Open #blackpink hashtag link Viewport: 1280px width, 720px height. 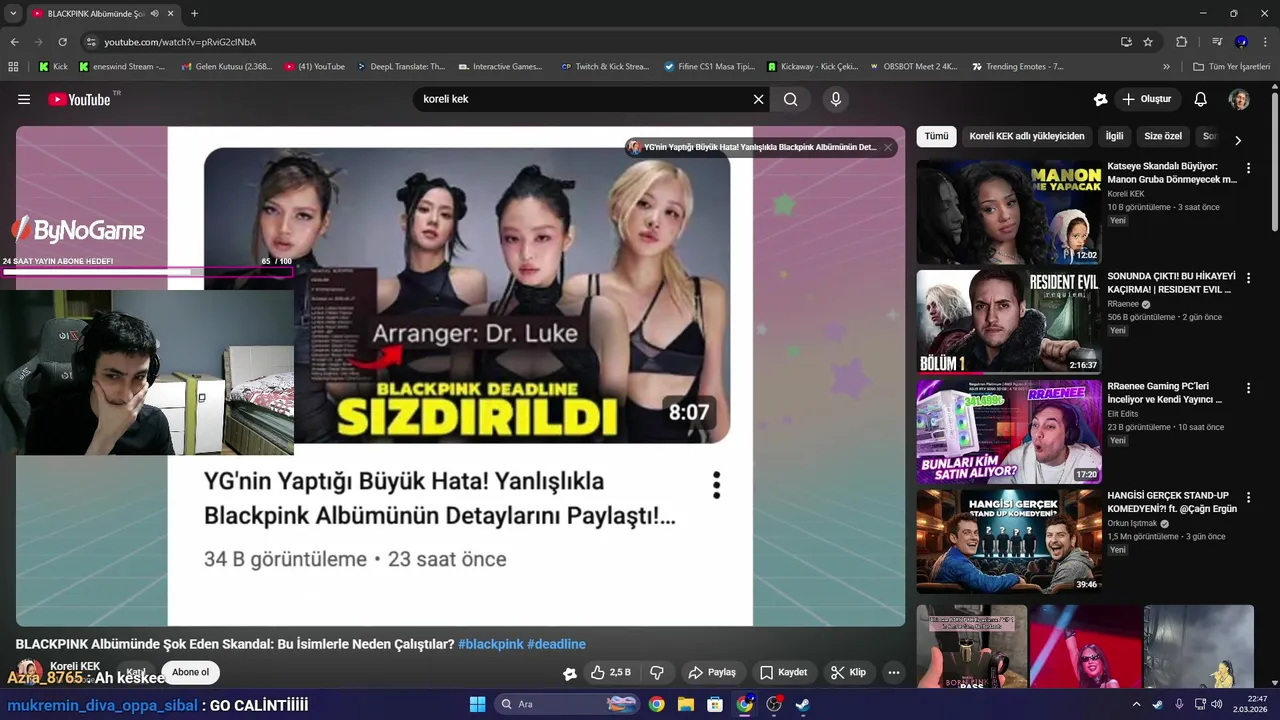(x=490, y=644)
